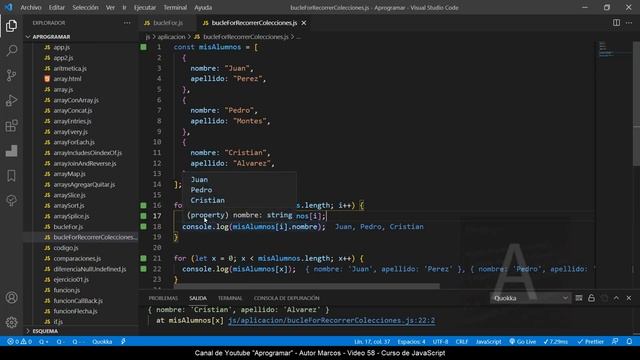Open the Ejecutar menu
The height and width of the screenshot is (360, 640).
coord(145,7)
